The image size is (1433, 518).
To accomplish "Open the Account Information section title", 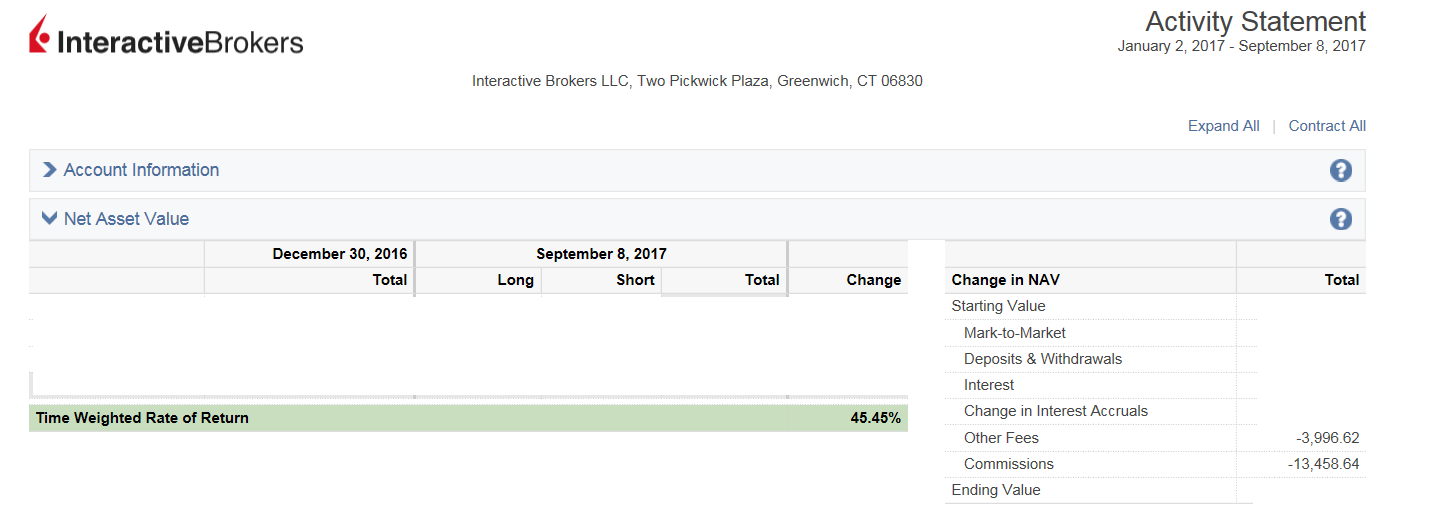I will click(141, 170).
